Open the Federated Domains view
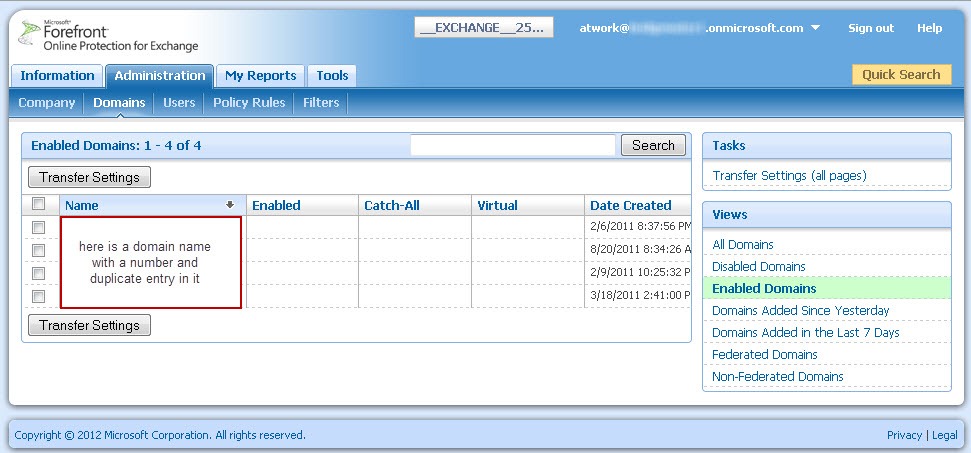This screenshot has width=971, height=453. (x=764, y=355)
